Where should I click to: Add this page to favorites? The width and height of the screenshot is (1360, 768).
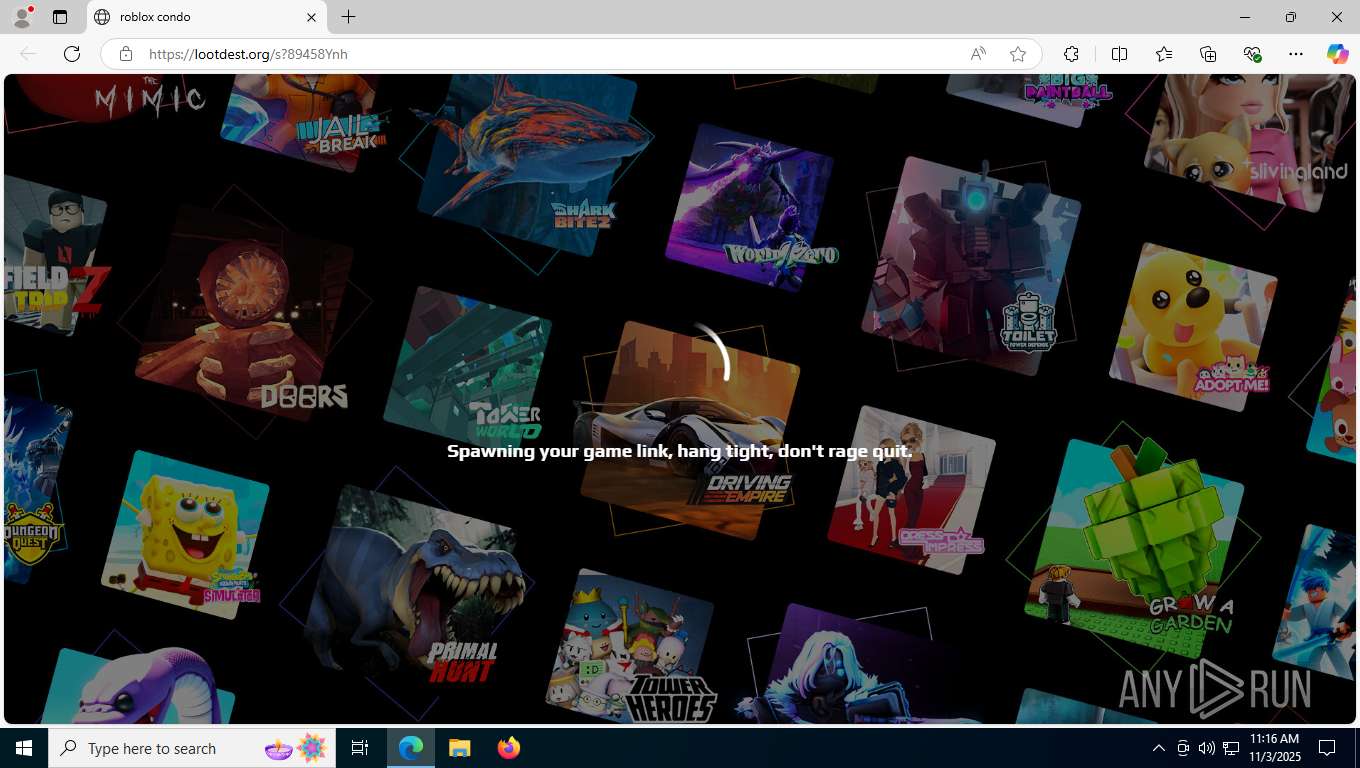pyautogui.click(x=1018, y=54)
